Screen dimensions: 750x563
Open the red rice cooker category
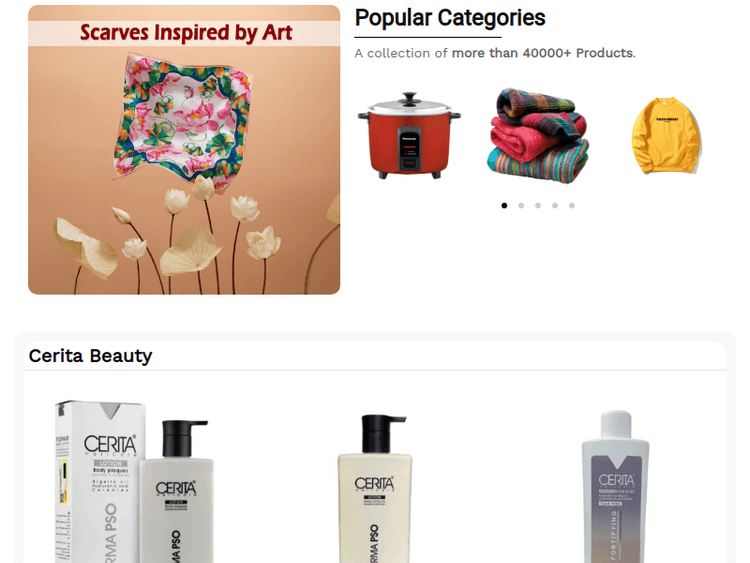point(409,135)
